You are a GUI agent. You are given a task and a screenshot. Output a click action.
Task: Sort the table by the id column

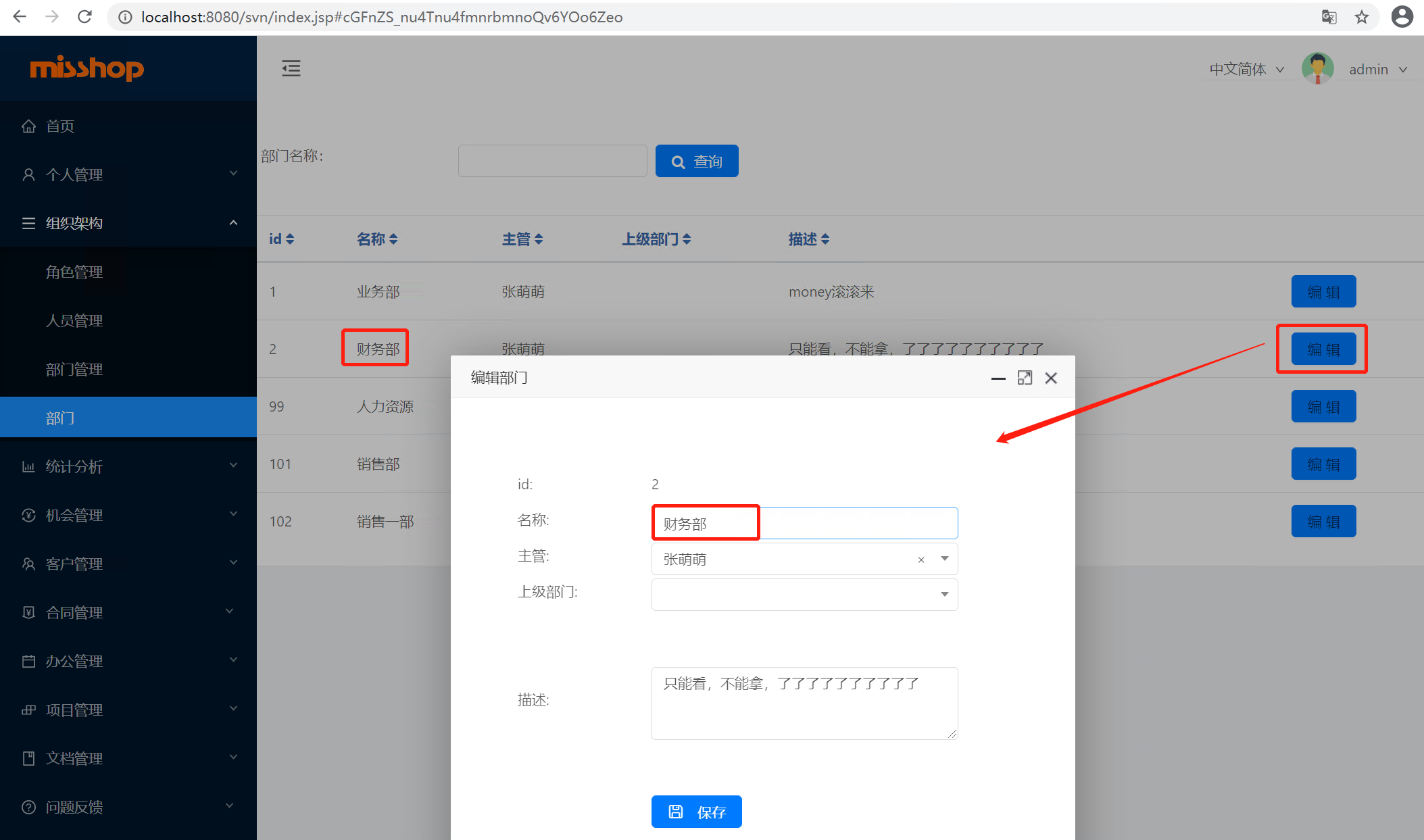tap(281, 239)
